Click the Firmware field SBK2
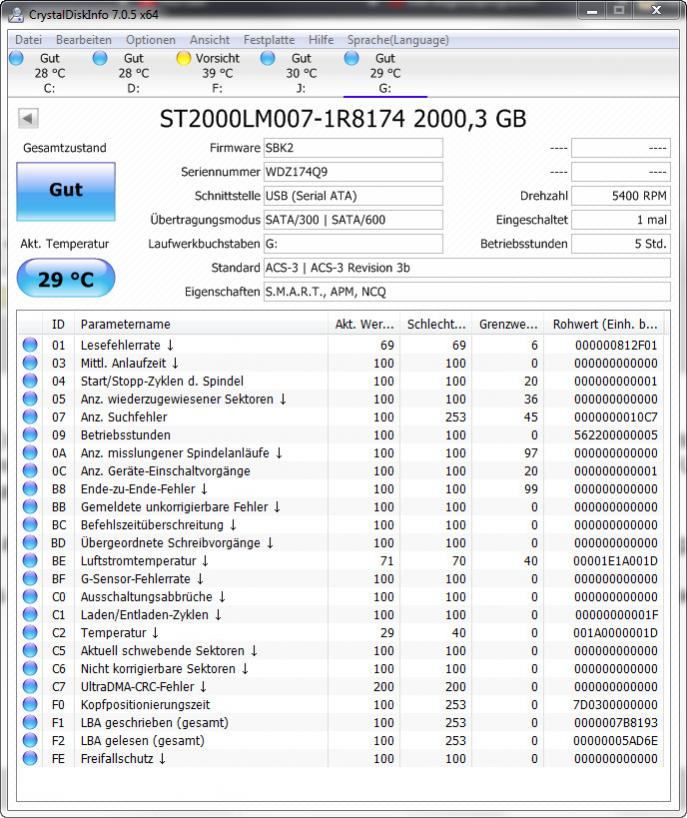Screen dimensions: 687x818 point(353,148)
